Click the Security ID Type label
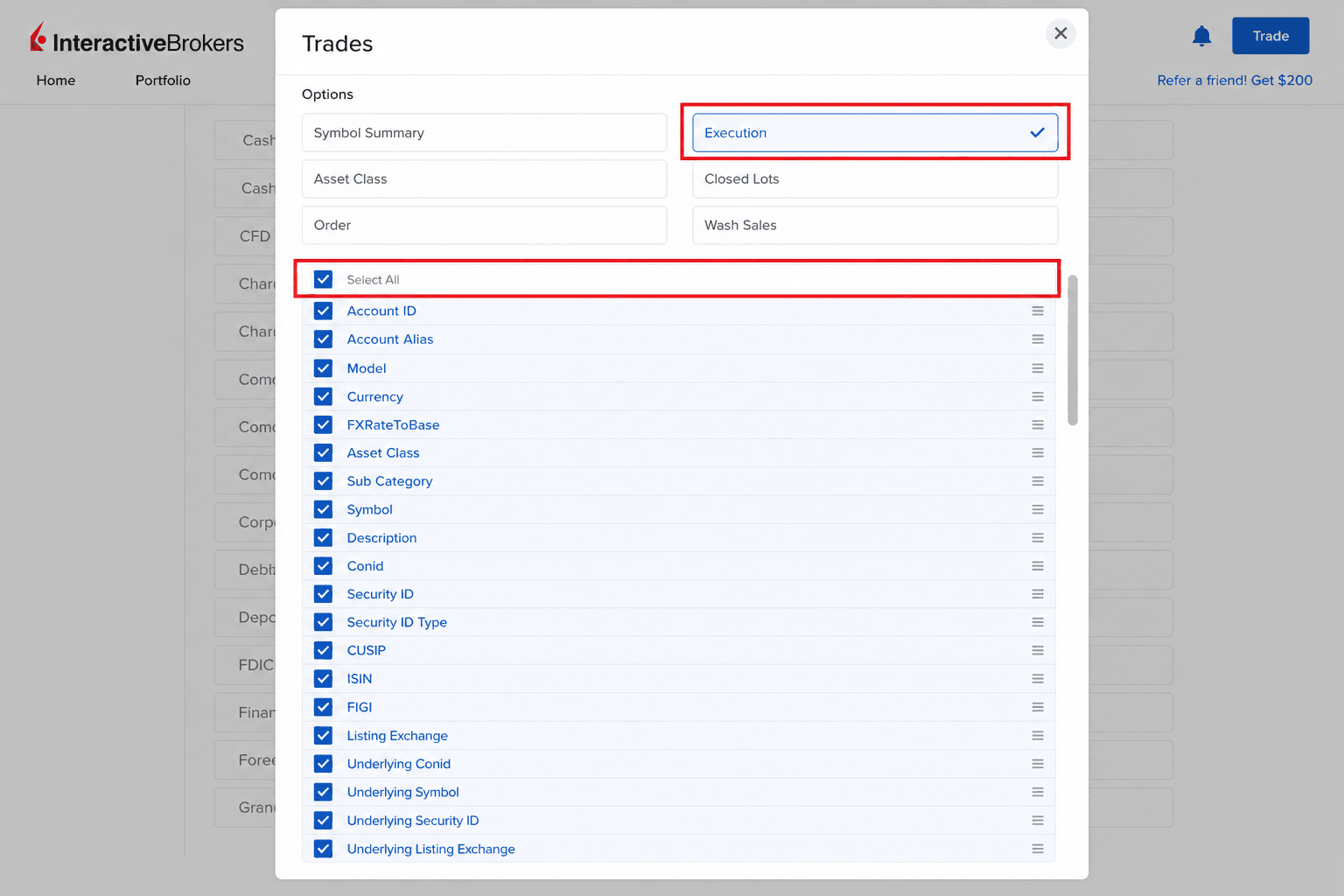1344x896 pixels. [396, 622]
